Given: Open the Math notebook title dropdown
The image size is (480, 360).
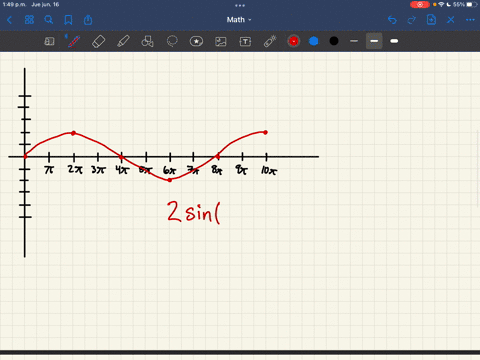Looking at the screenshot, I should tap(239, 20).
